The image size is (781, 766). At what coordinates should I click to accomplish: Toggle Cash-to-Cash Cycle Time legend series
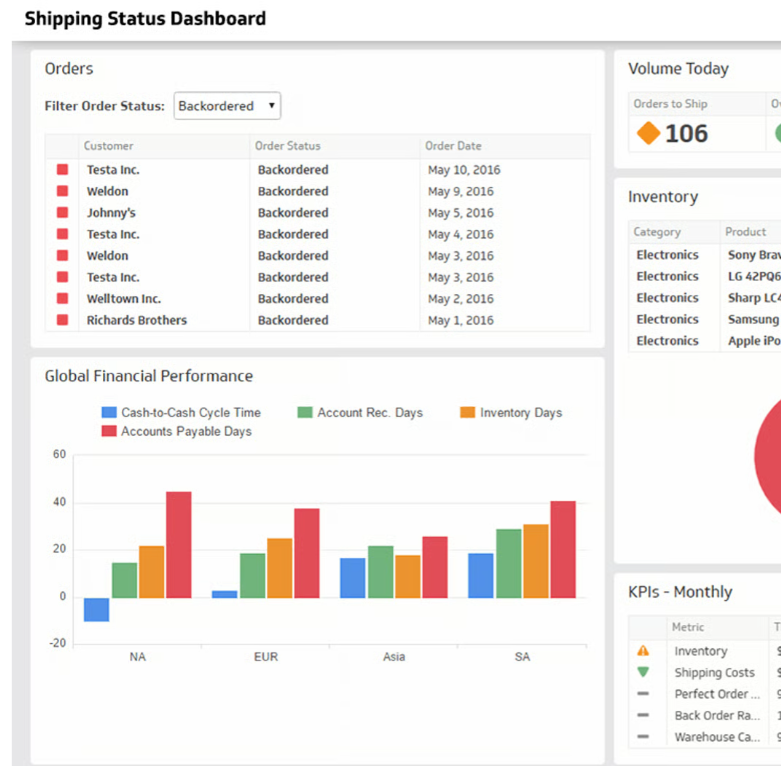click(x=181, y=412)
